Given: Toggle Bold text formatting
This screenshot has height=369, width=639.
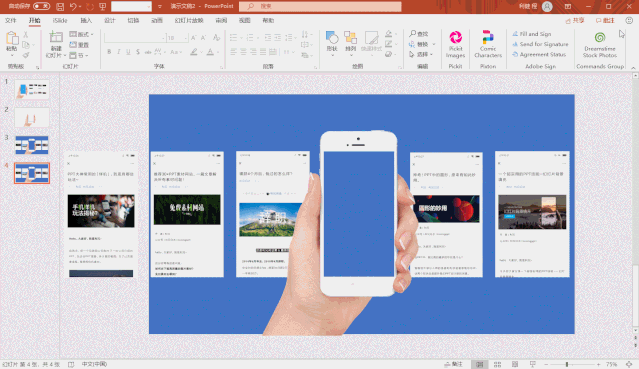Looking at the screenshot, I should [109, 52].
